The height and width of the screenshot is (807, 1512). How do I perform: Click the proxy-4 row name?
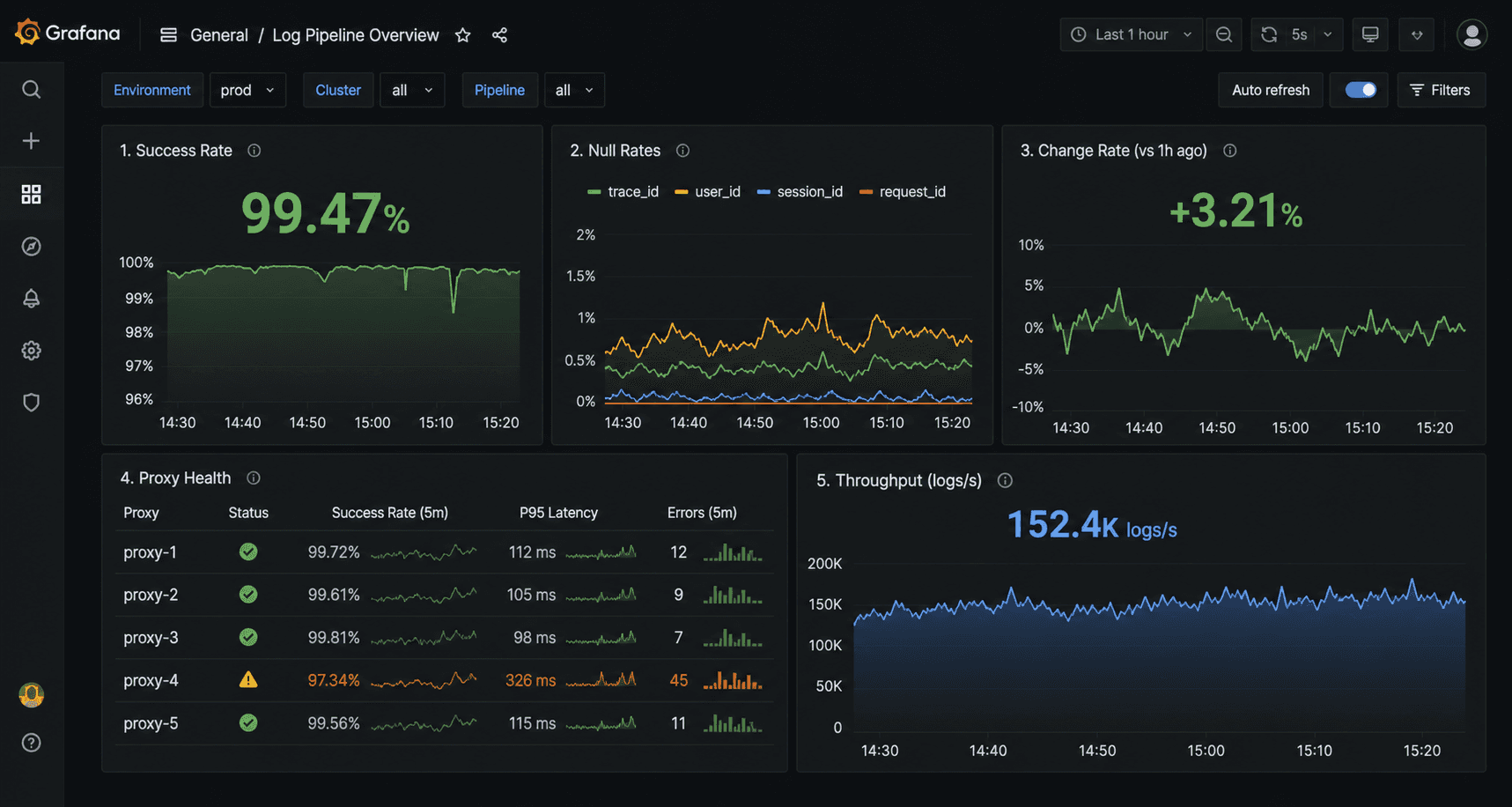pos(151,680)
